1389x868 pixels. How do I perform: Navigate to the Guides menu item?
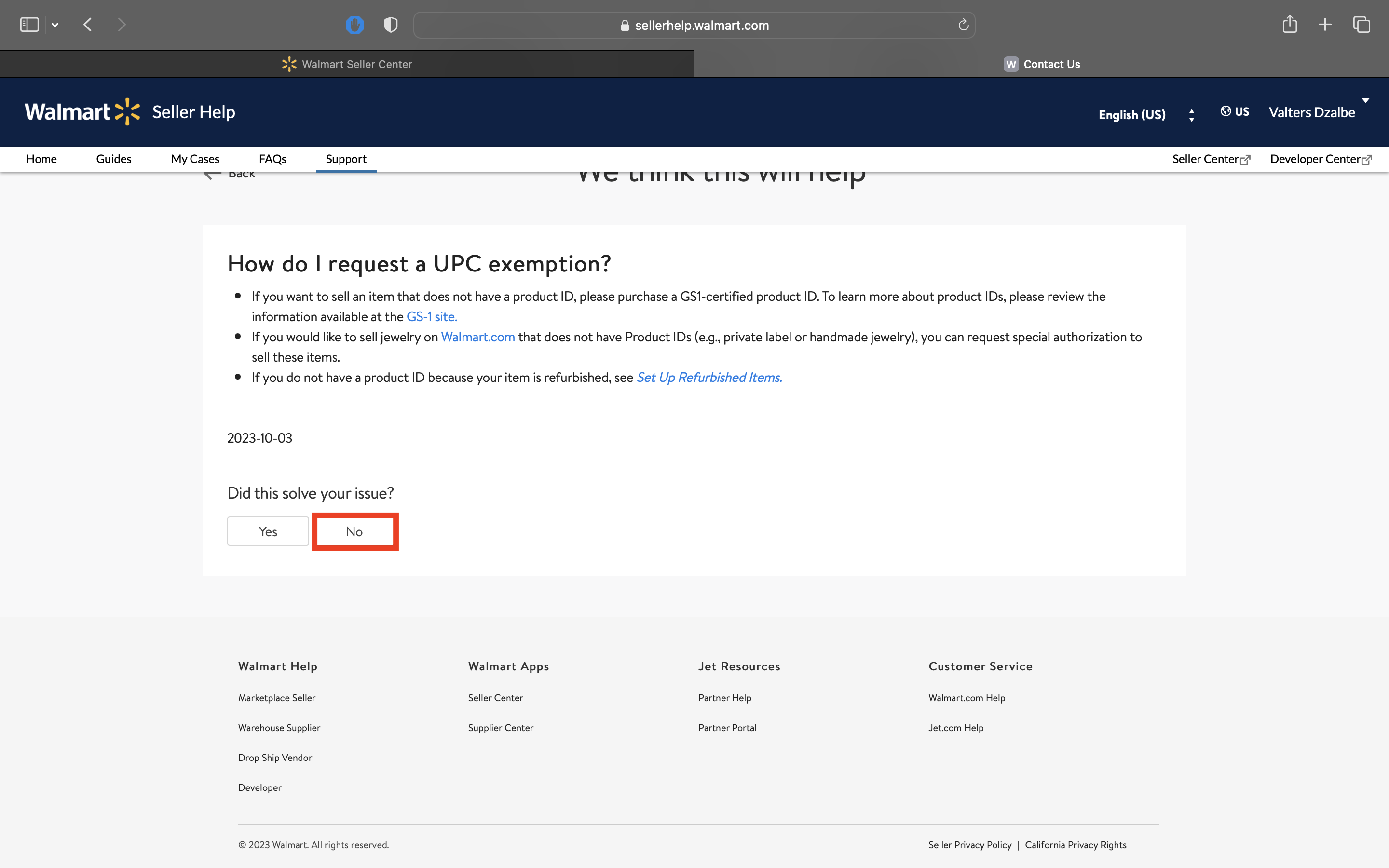[113, 158]
